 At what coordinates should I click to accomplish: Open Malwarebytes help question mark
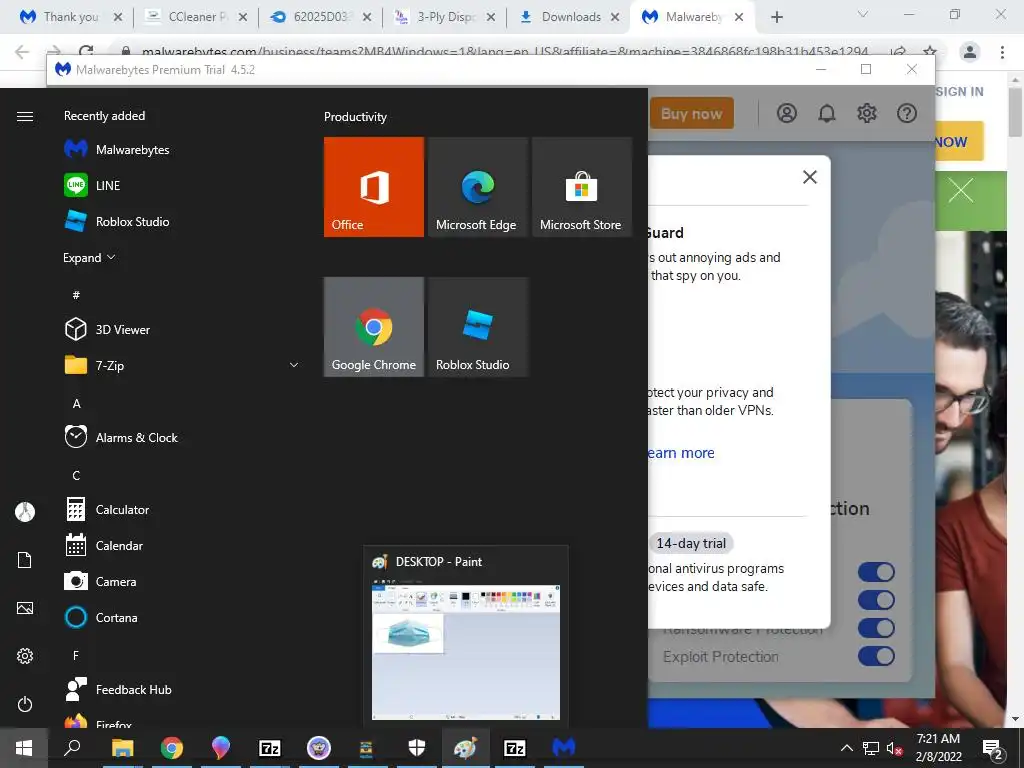[906, 114]
